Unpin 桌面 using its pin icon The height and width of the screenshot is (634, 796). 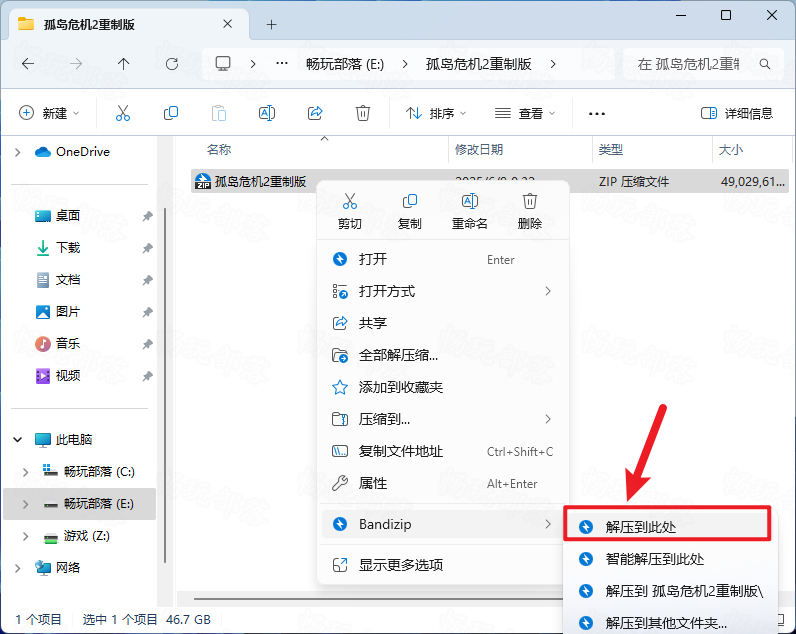(x=147, y=216)
